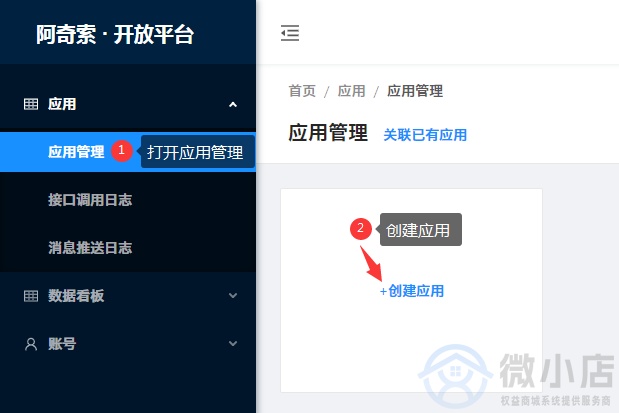Image resolution: width=619 pixels, height=413 pixels.
Task: Click the red step 2 badge
Action: pyautogui.click(x=360, y=229)
